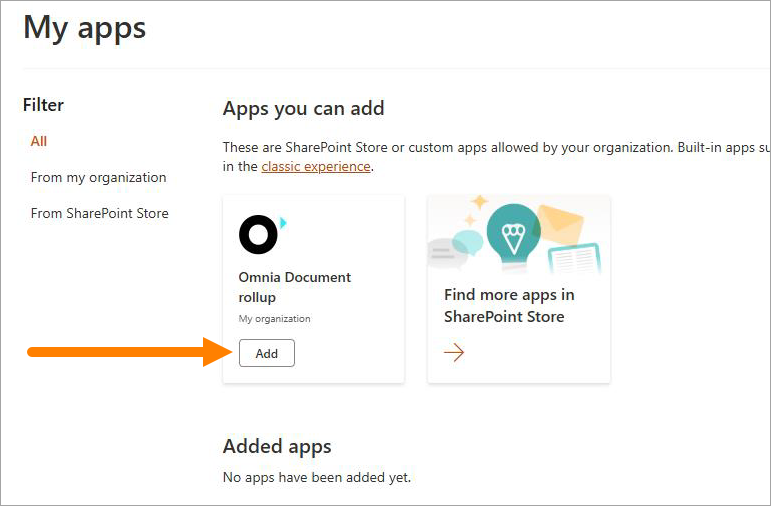Click the yellow envelope illustration

click(559, 225)
